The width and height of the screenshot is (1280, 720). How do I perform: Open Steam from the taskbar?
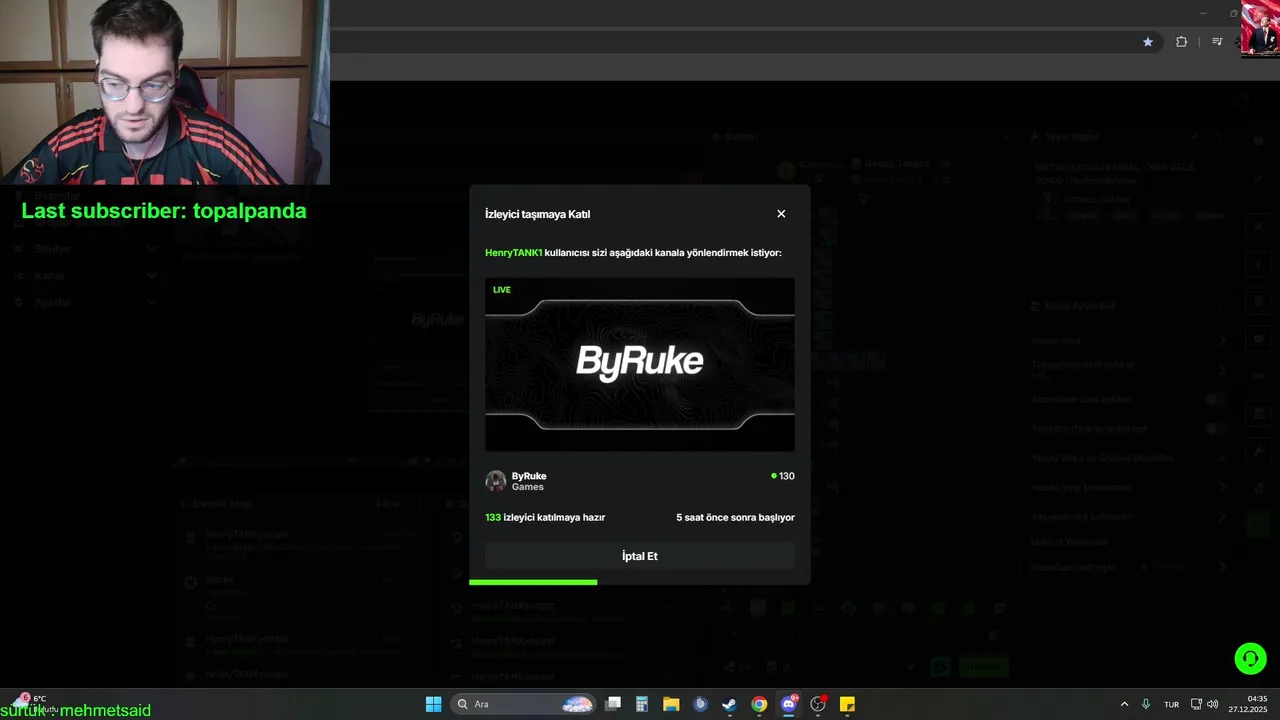(x=730, y=704)
